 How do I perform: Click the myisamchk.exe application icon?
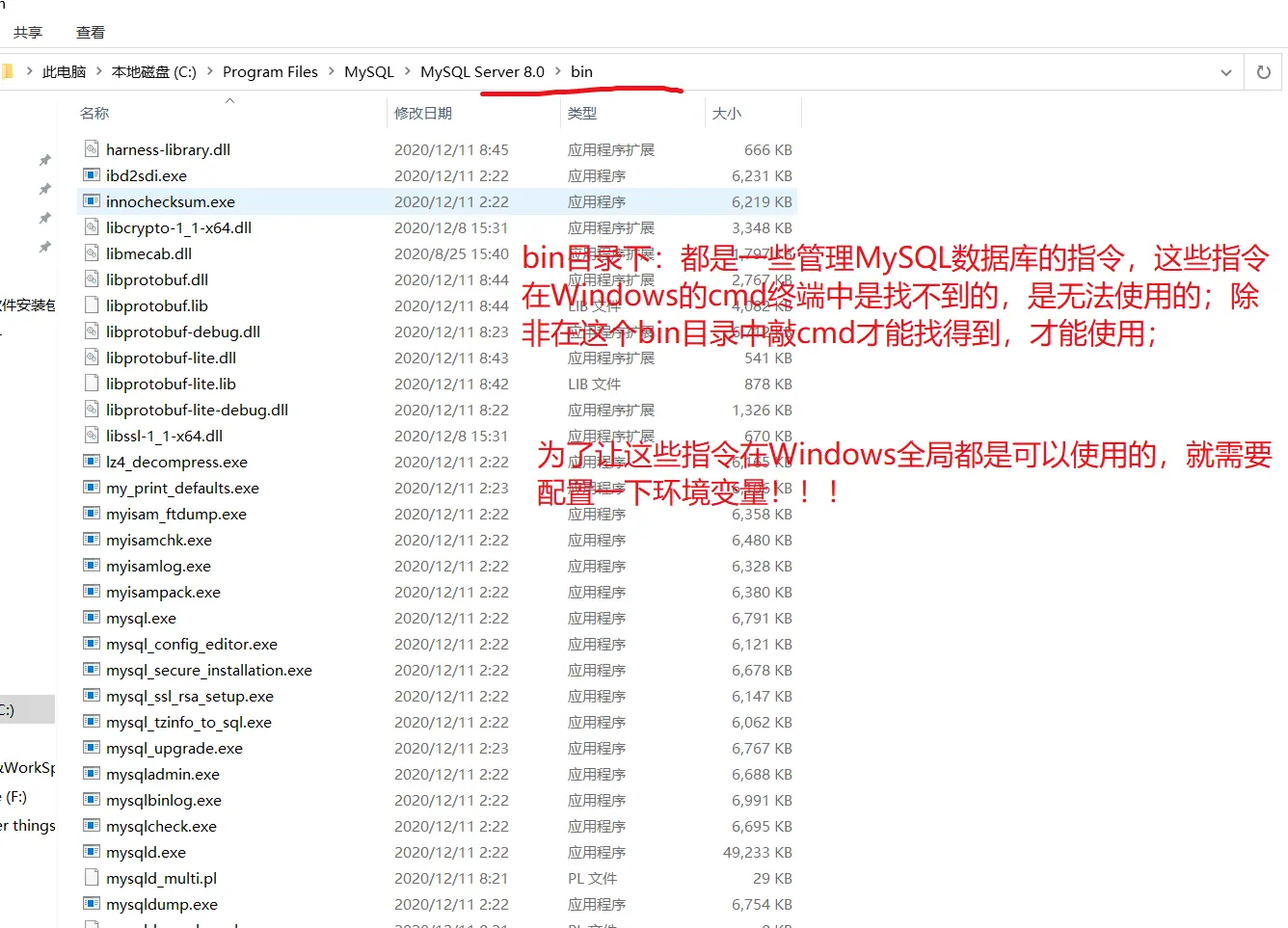coord(92,540)
